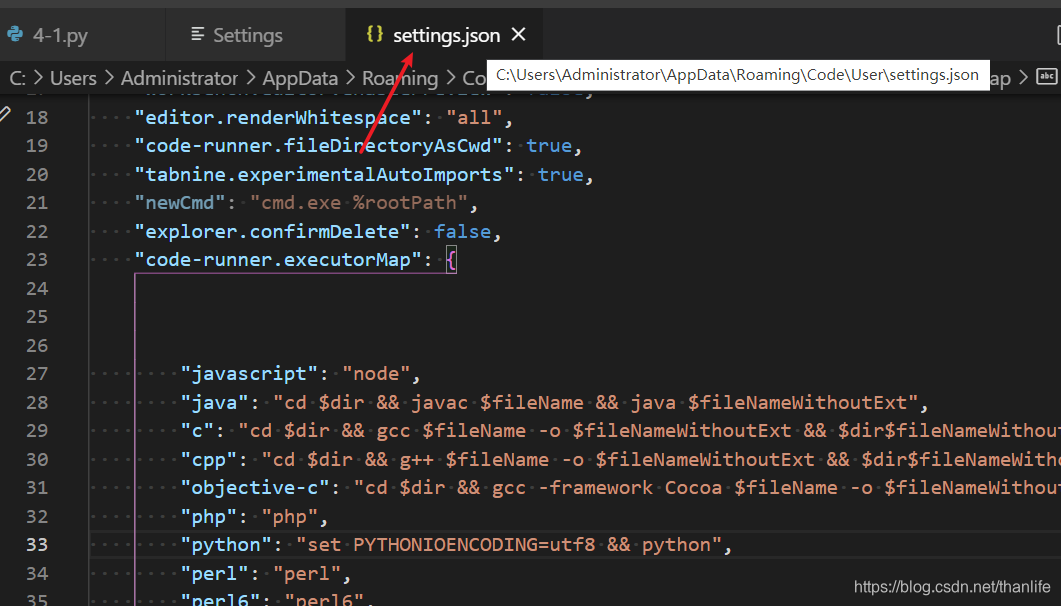The image size is (1061, 606).
Task: Expand the C: breadcrumb item
Action: point(17,77)
